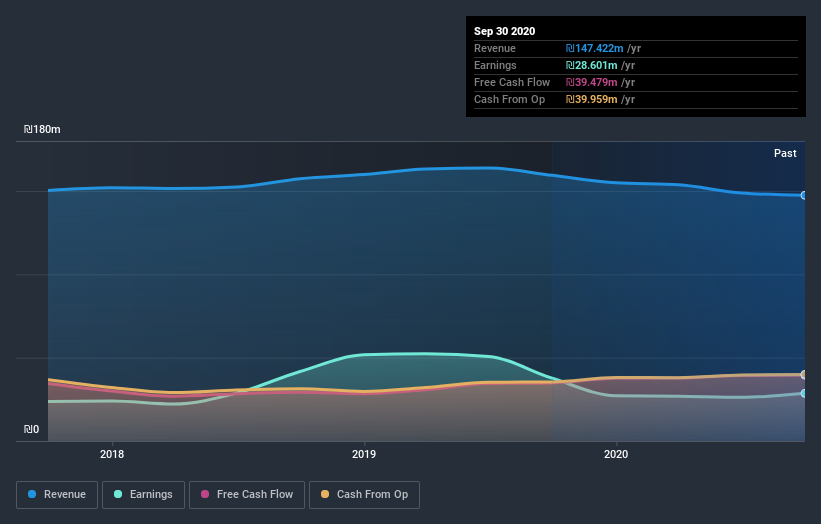Click the ₪147.422m revenue value
821x524 pixels.
click(x=594, y=48)
